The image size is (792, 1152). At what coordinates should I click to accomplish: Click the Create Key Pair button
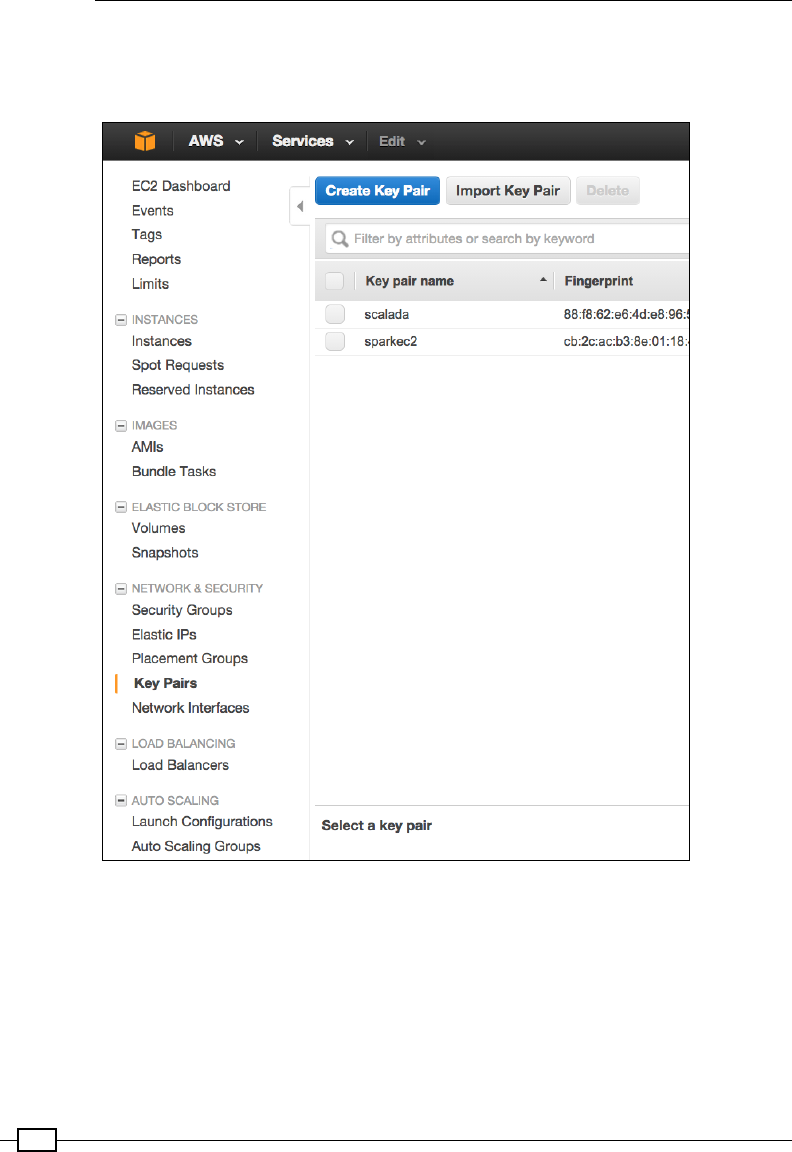378,190
